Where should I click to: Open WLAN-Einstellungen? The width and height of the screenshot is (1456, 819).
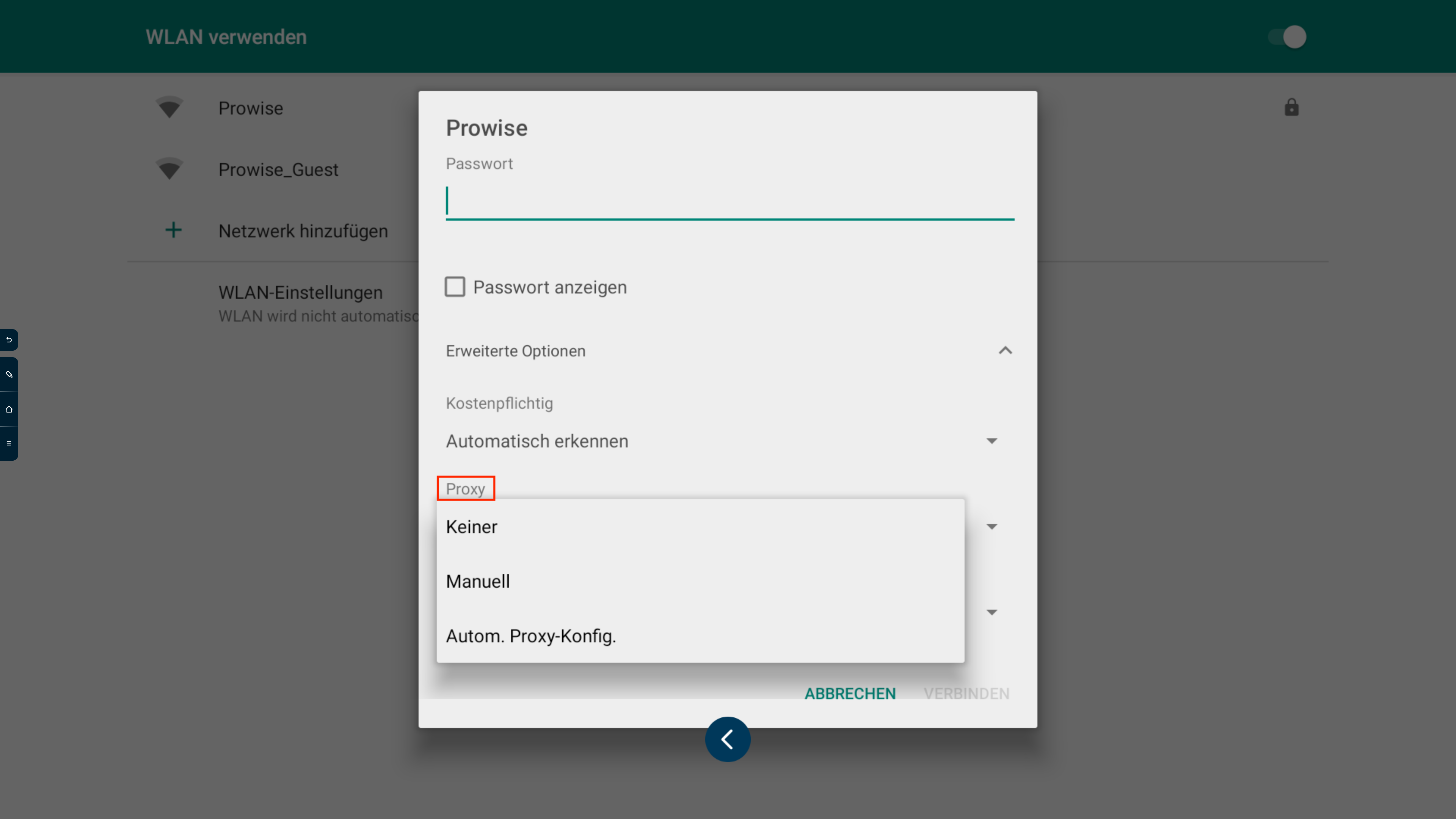pyautogui.click(x=301, y=292)
